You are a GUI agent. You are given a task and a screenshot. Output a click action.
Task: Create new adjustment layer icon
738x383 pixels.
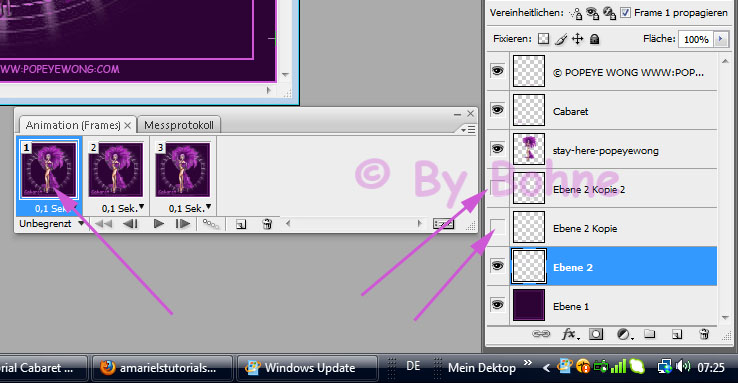click(x=625, y=334)
